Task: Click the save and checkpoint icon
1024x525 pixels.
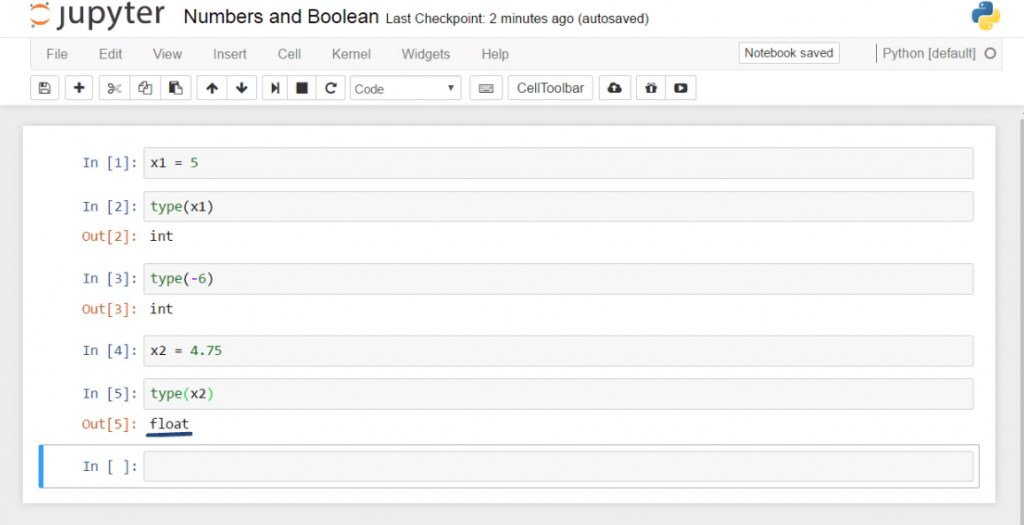Action: 44,88
